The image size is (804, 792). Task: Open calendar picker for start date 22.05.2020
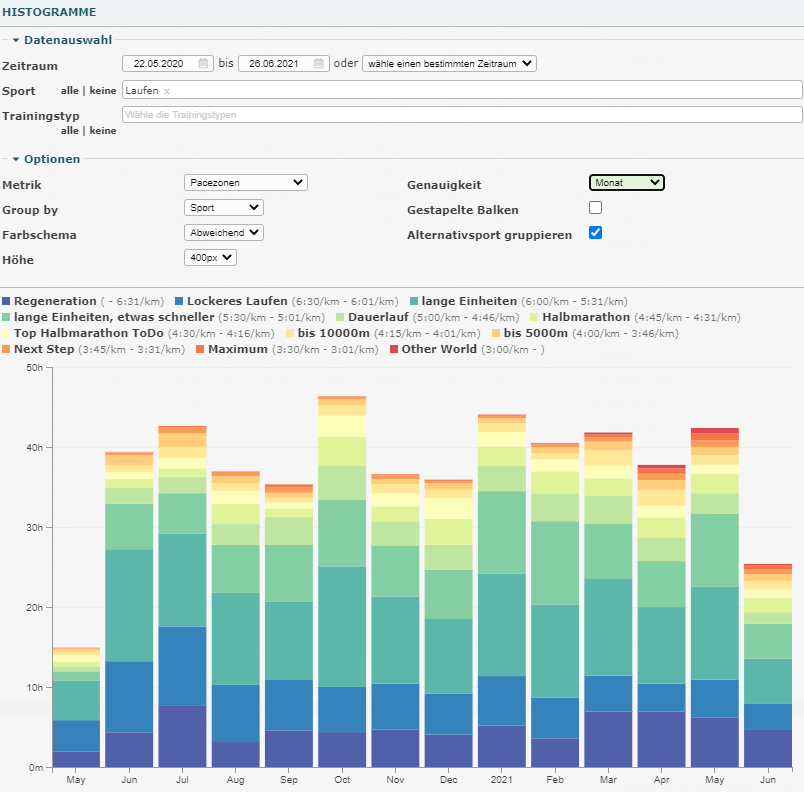click(204, 63)
